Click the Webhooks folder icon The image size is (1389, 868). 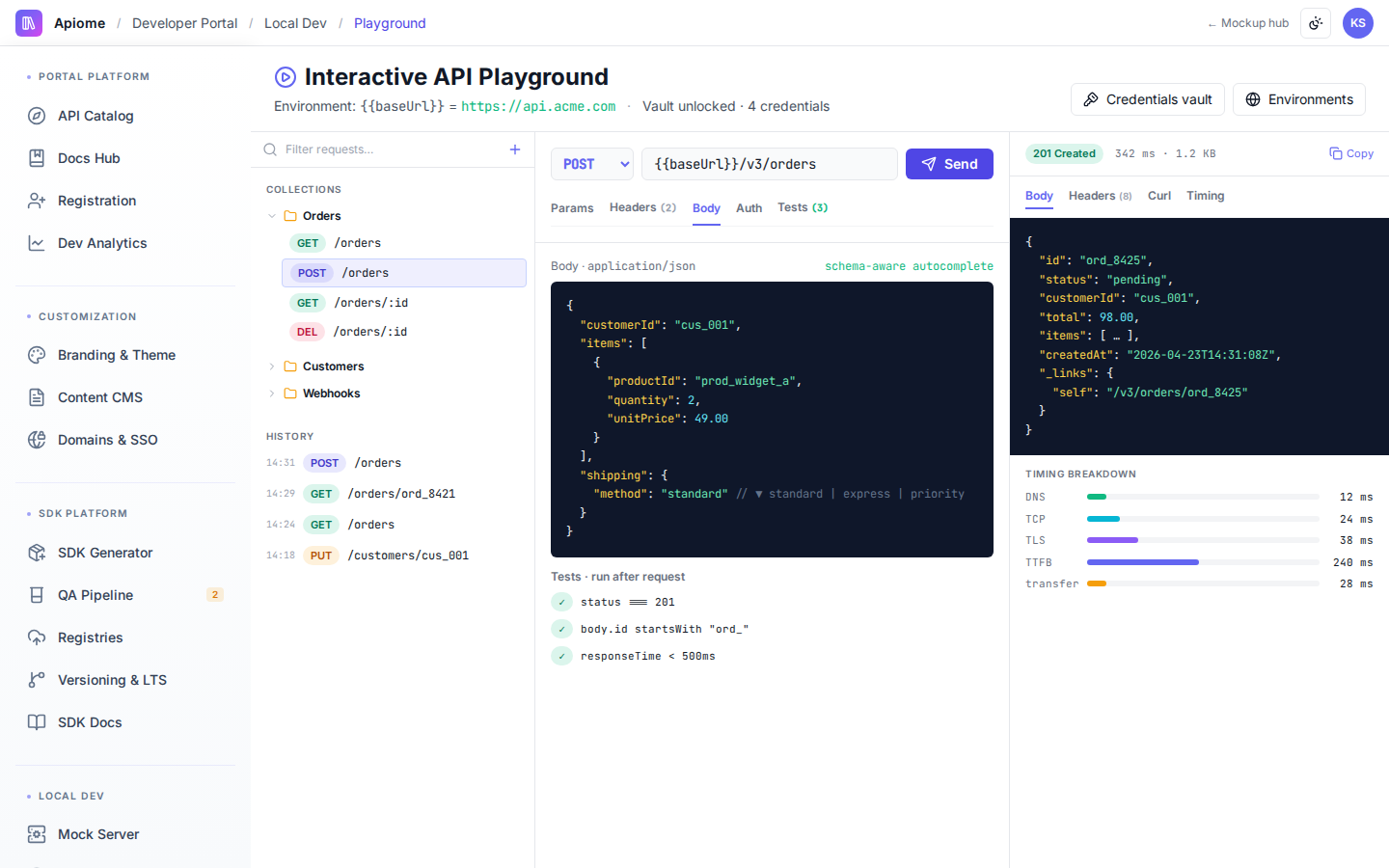290,393
